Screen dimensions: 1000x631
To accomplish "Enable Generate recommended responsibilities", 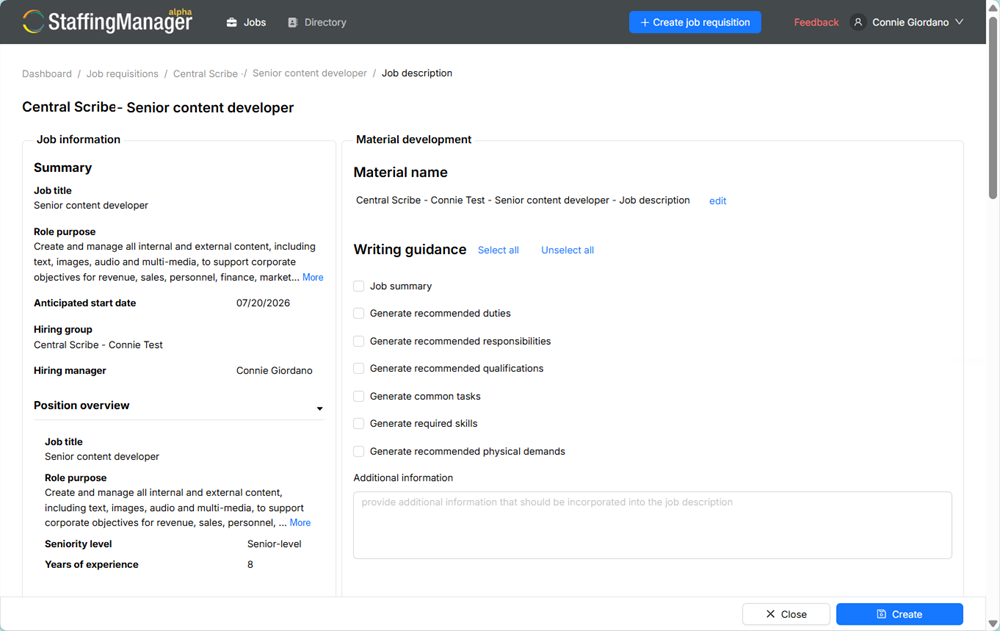I will click(x=358, y=341).
